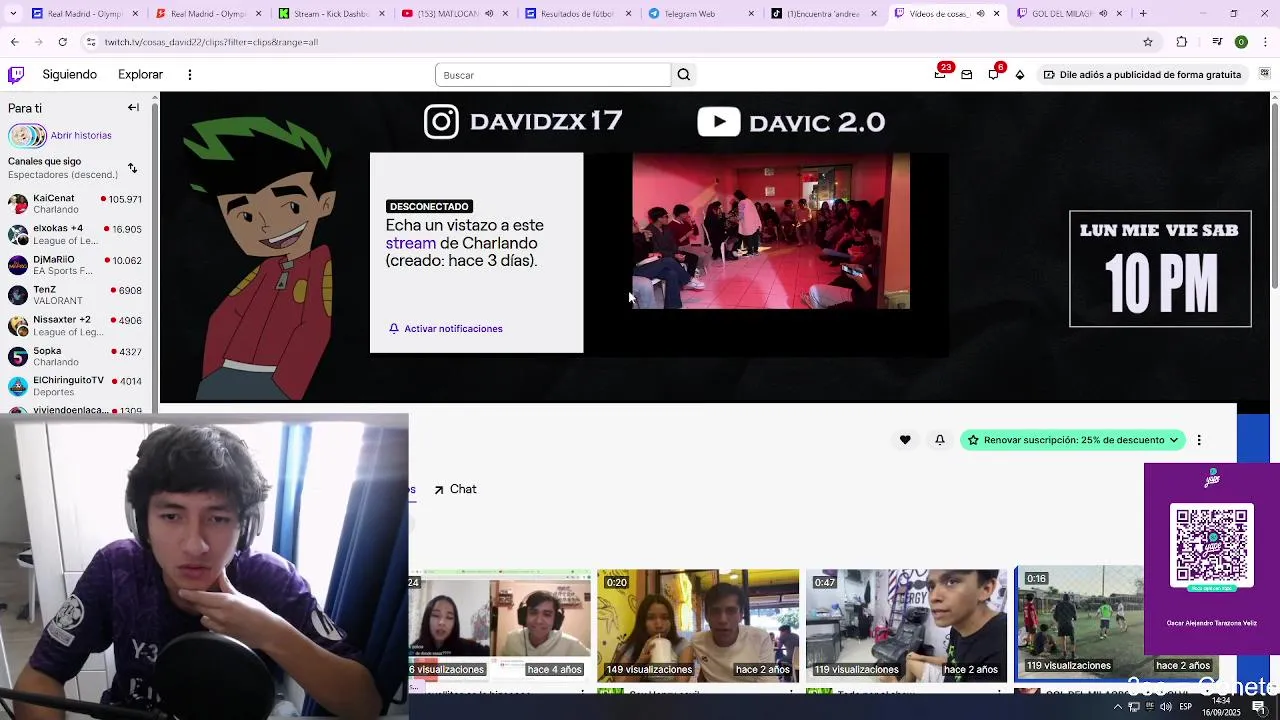
Task: Show hidden system tray icons
Action: pos(1117,707)
